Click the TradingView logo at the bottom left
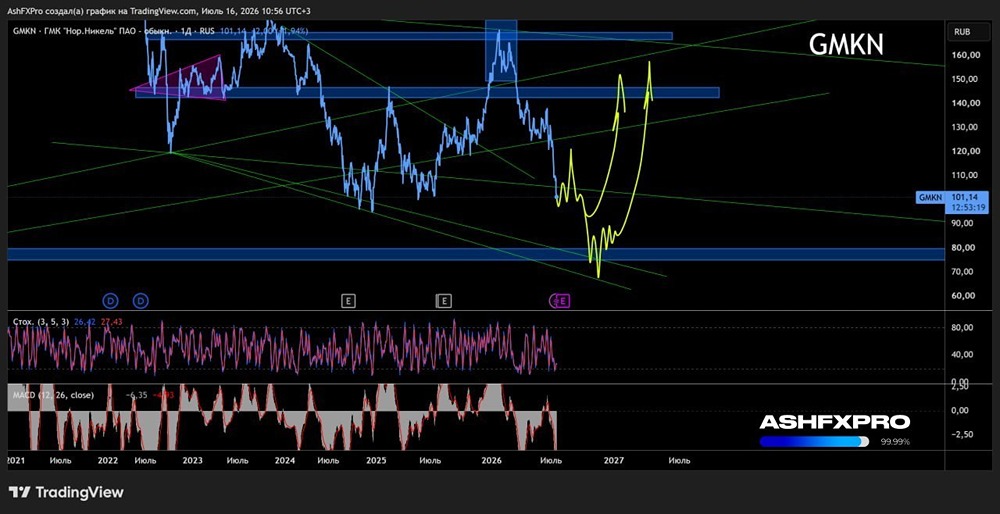Image resolution: width=1000 pixels, height=514 pixels. click(x=66, y=492)
